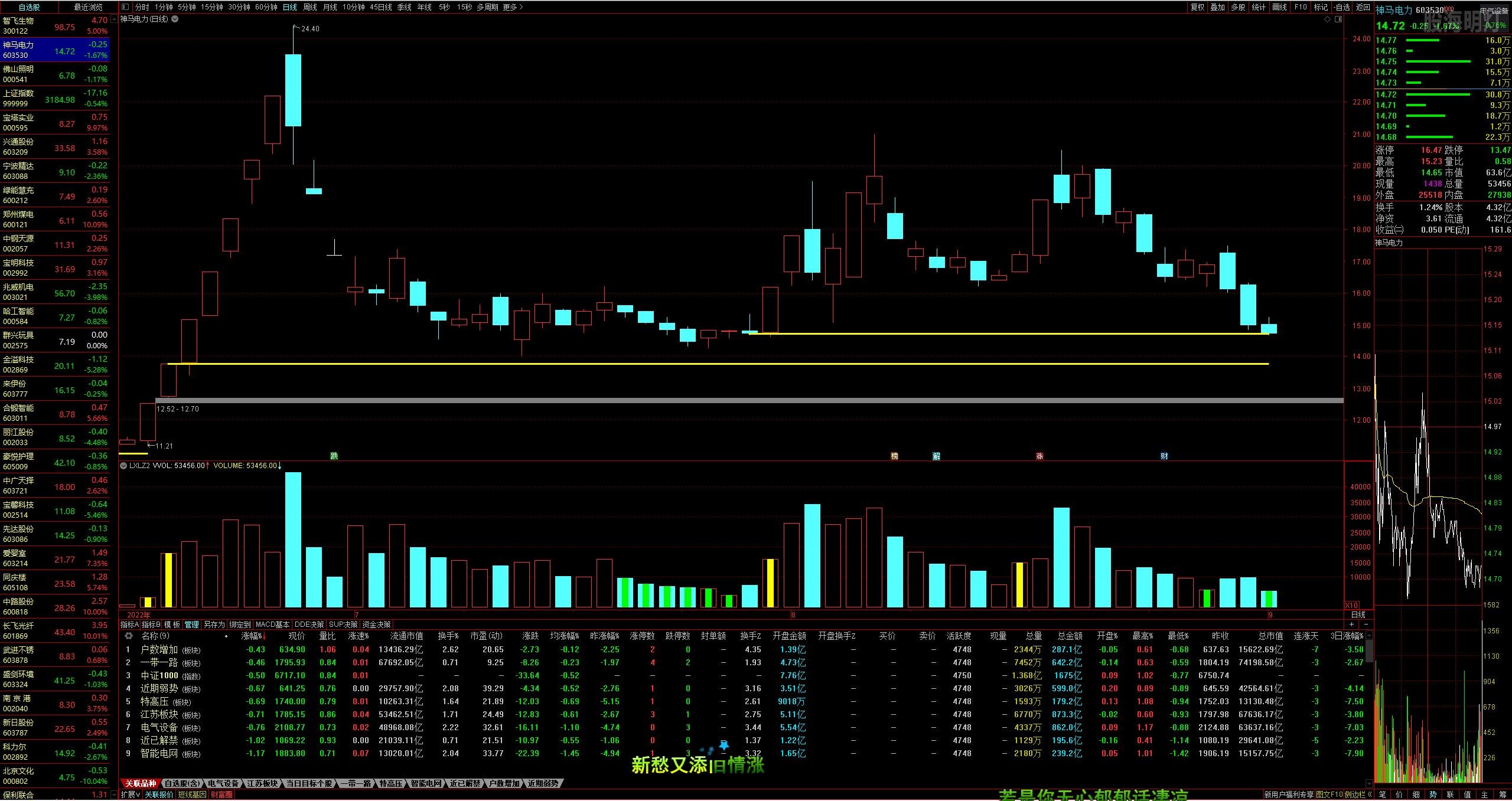Click the X10 volume scale button
This screenshot has width=1512, height=801.
[1351, 605]
